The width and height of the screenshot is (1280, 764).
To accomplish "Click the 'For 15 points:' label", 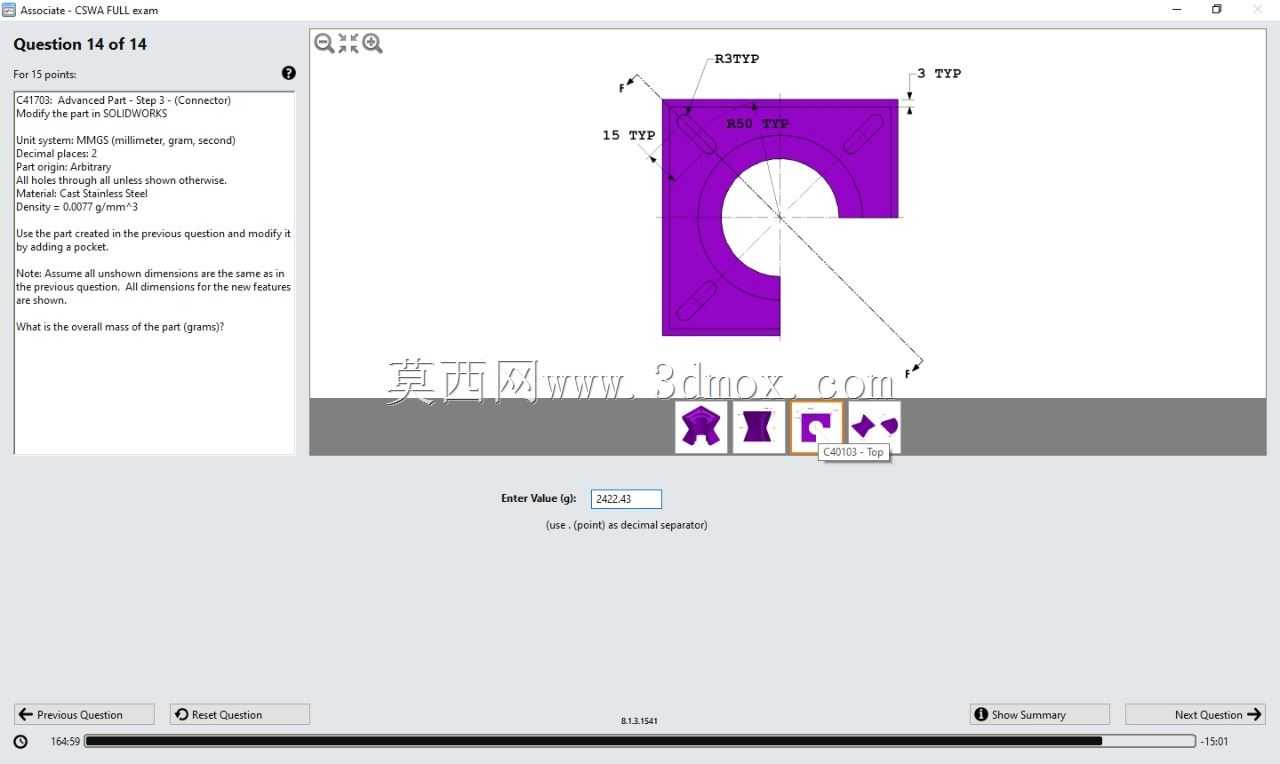I will (x=45, y=74).
